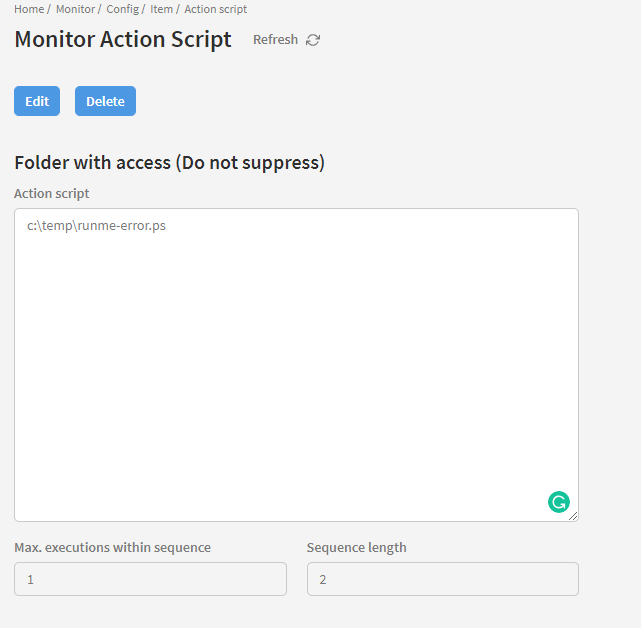Click the Monitor Action Script page title
This screenshot has width=641, height=628.
pos(123,40)
